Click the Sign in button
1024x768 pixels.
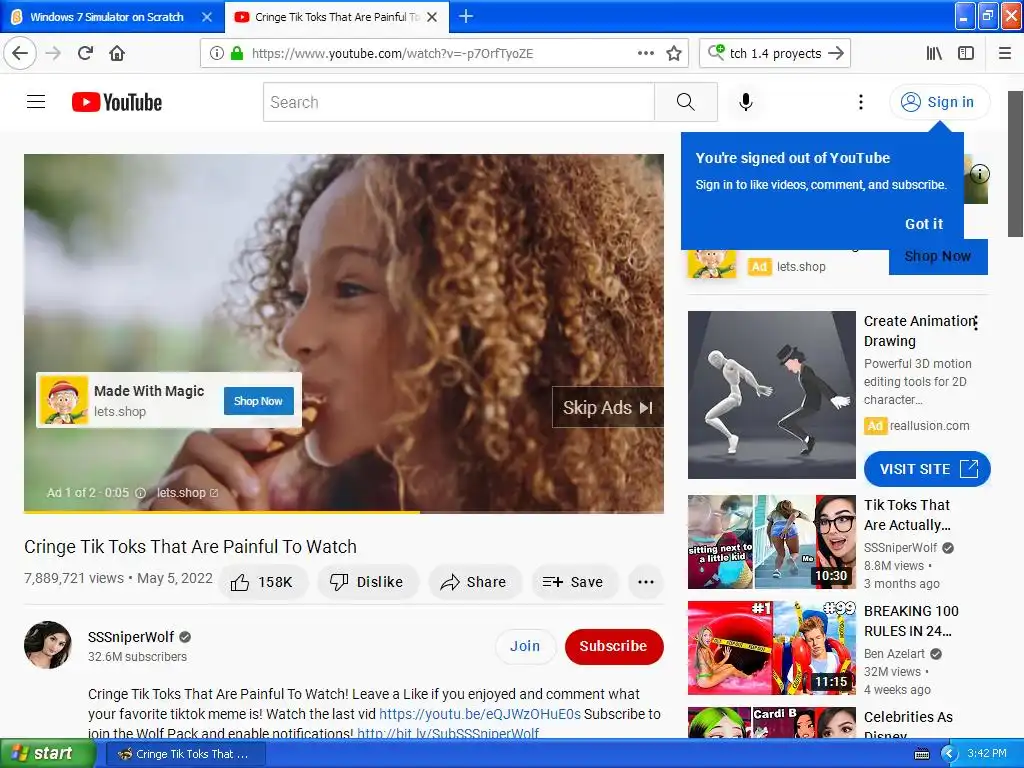point(939,102)
